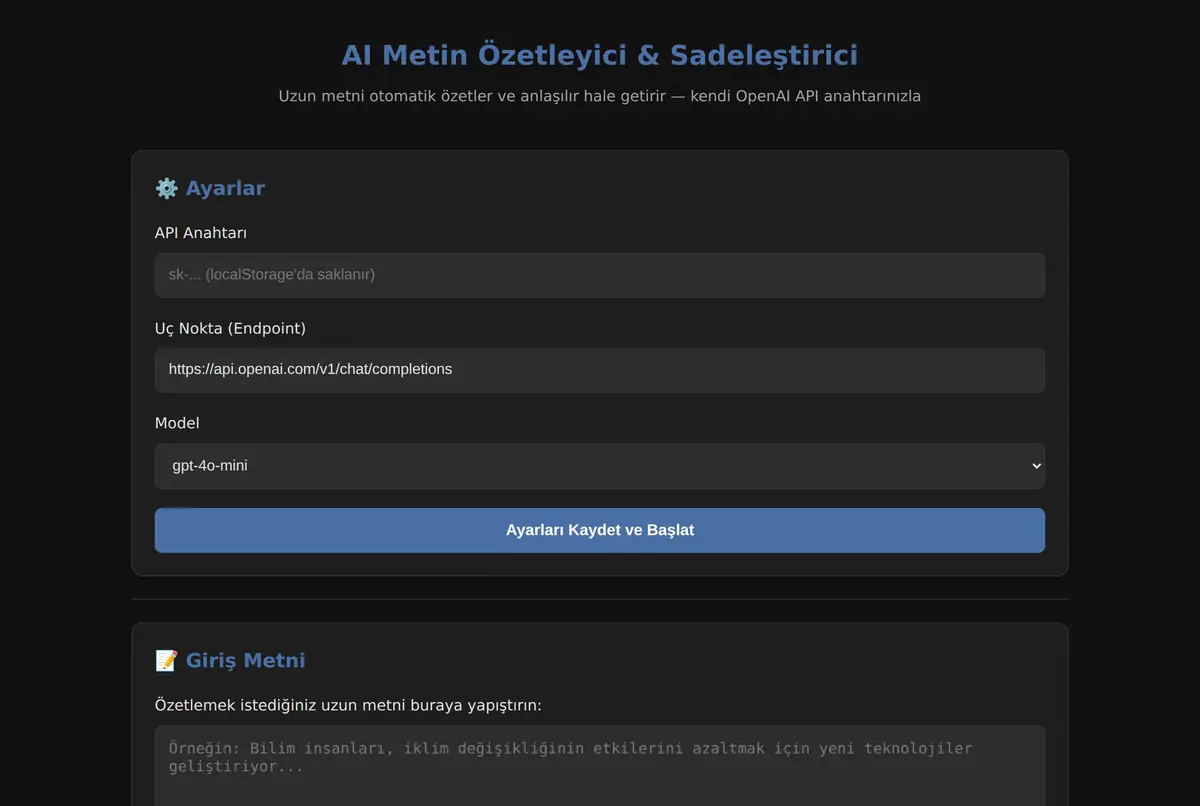This screenshot has height=806, width=1200.
Task: Click Ayarları Kaydet ve Başlat button
Action: click(x=600, y=530)
